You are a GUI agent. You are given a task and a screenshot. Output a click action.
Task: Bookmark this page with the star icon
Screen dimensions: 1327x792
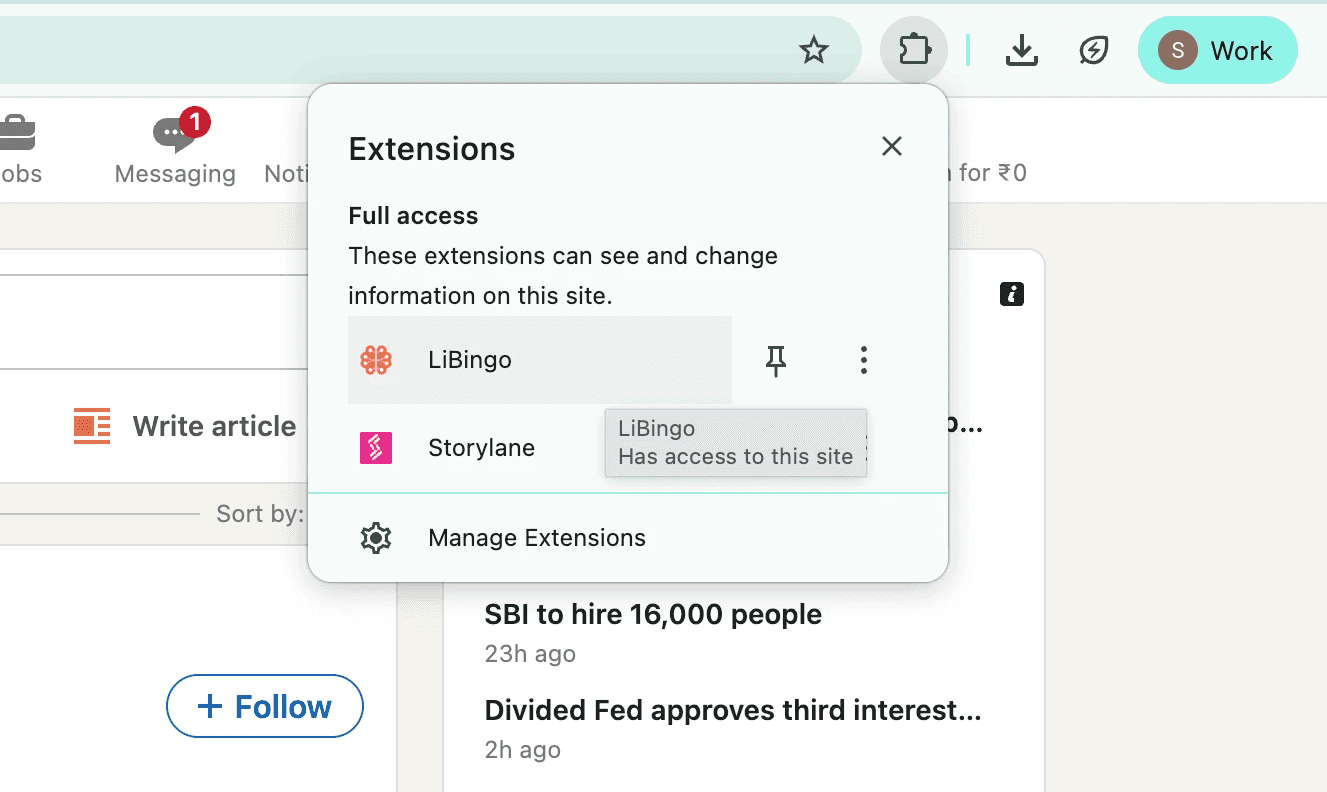pyautogui.click(x=815, y=50)
